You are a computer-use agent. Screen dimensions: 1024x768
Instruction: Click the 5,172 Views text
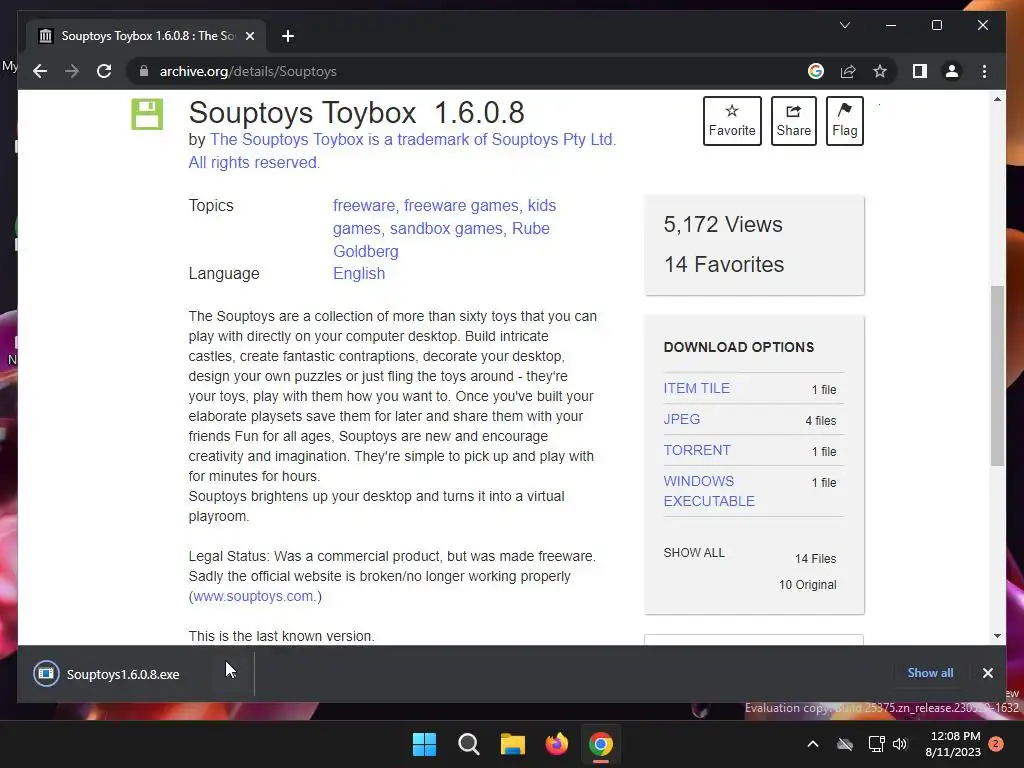[722, 225]
